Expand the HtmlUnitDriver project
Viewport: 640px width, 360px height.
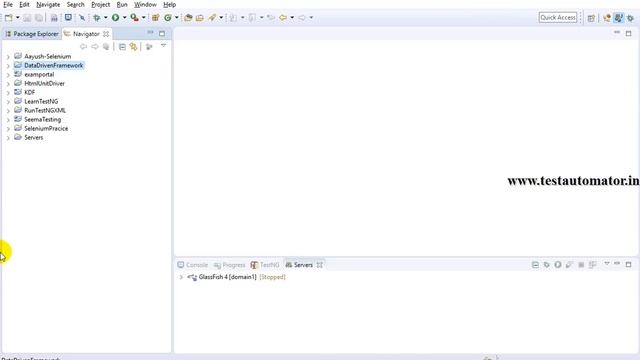coord(8,84)
